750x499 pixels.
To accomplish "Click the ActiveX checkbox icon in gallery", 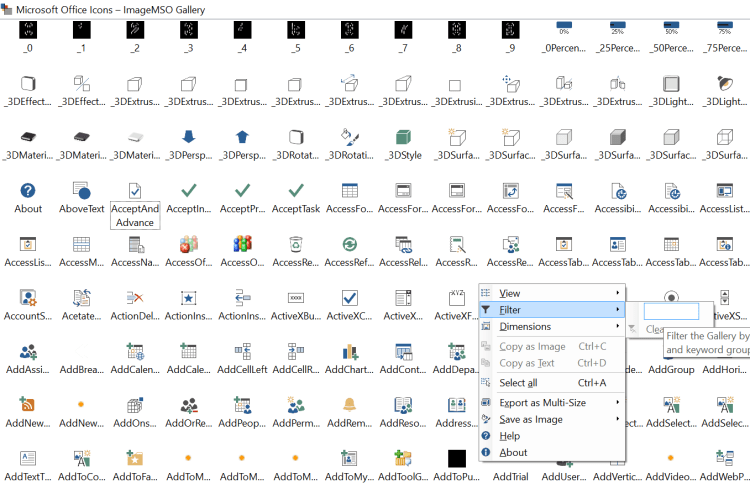I will pyautogui.click(x=349, y=298).
